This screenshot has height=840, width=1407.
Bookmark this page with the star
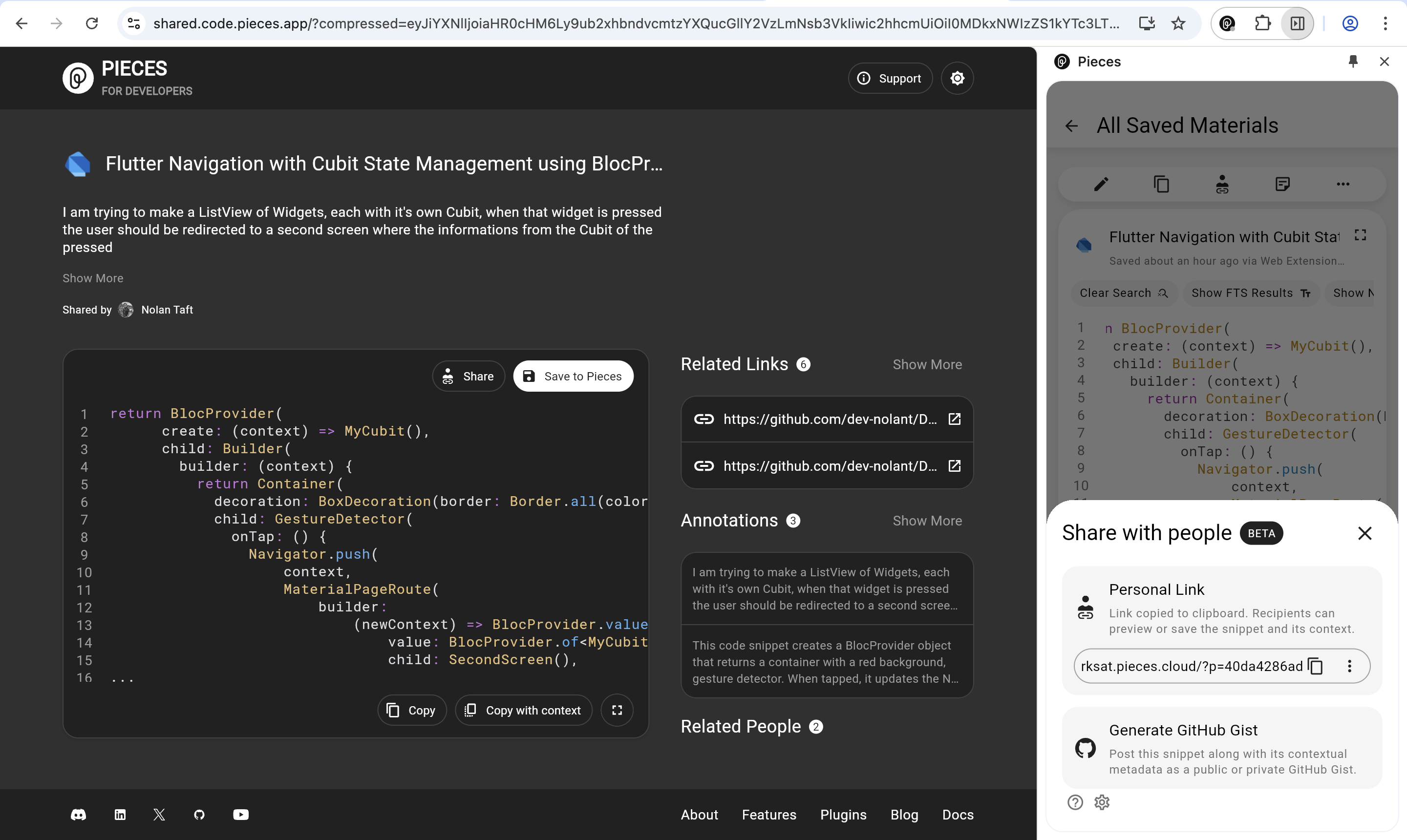[1178, 23]
